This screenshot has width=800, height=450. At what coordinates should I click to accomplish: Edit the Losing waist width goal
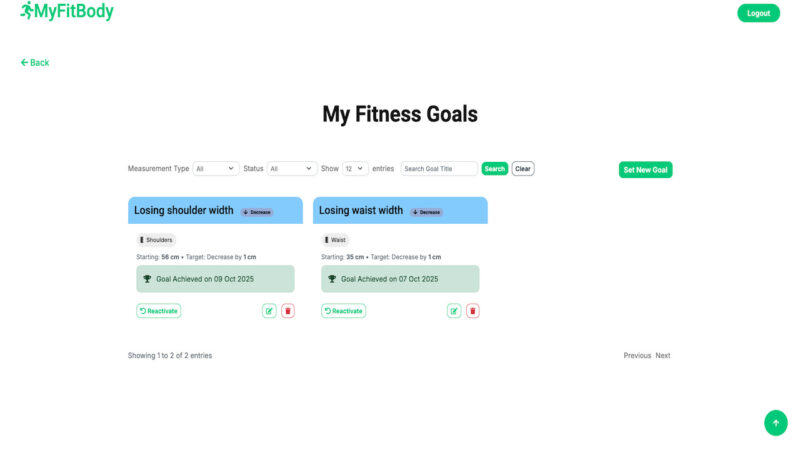click(454, 311)
